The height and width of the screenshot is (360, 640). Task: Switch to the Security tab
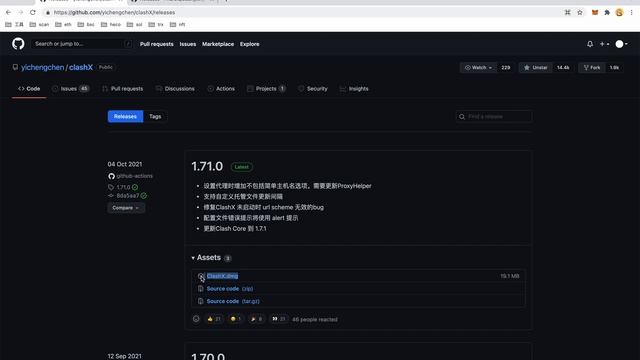(313, 89)
